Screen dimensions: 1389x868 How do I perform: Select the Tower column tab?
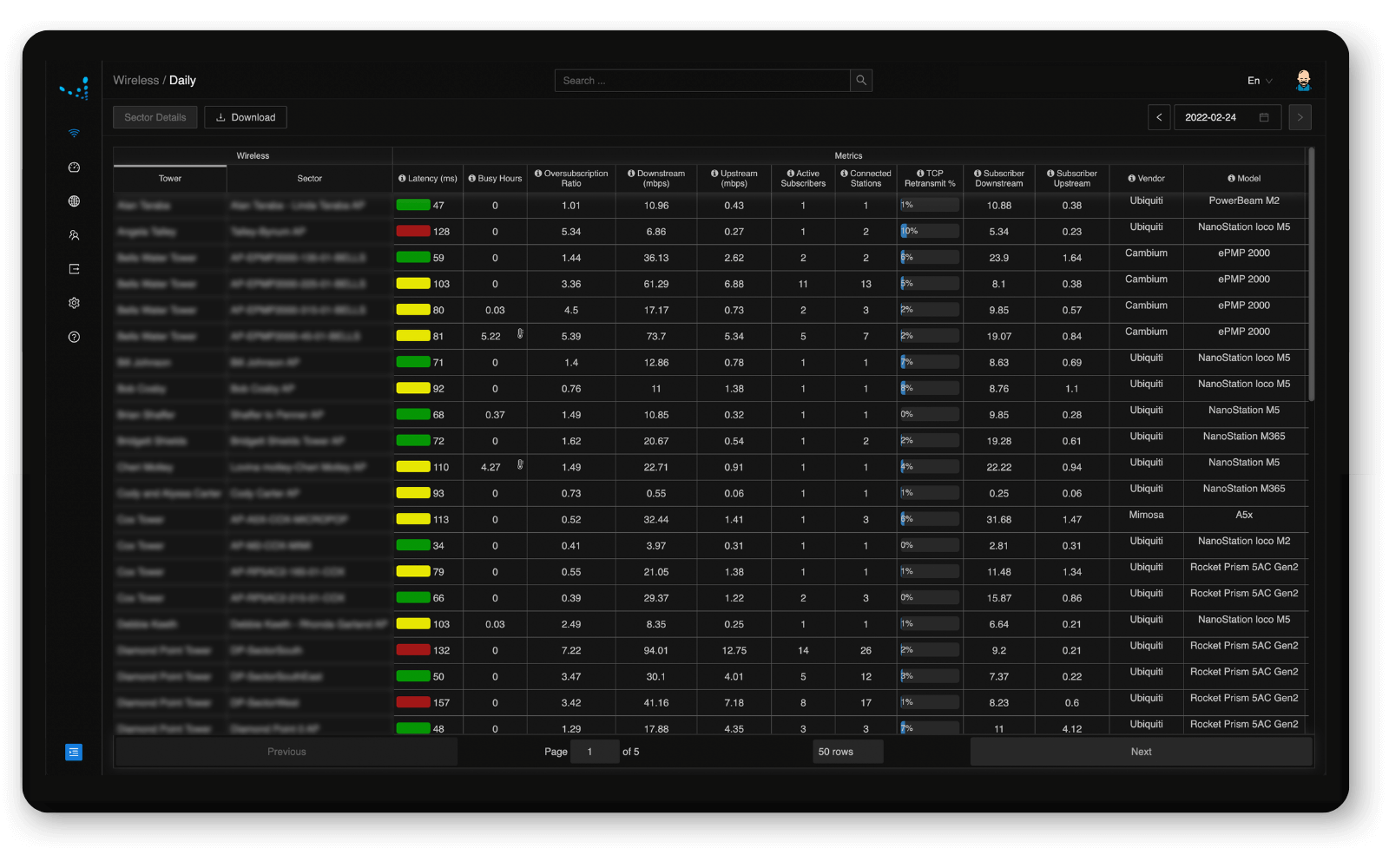169,178
